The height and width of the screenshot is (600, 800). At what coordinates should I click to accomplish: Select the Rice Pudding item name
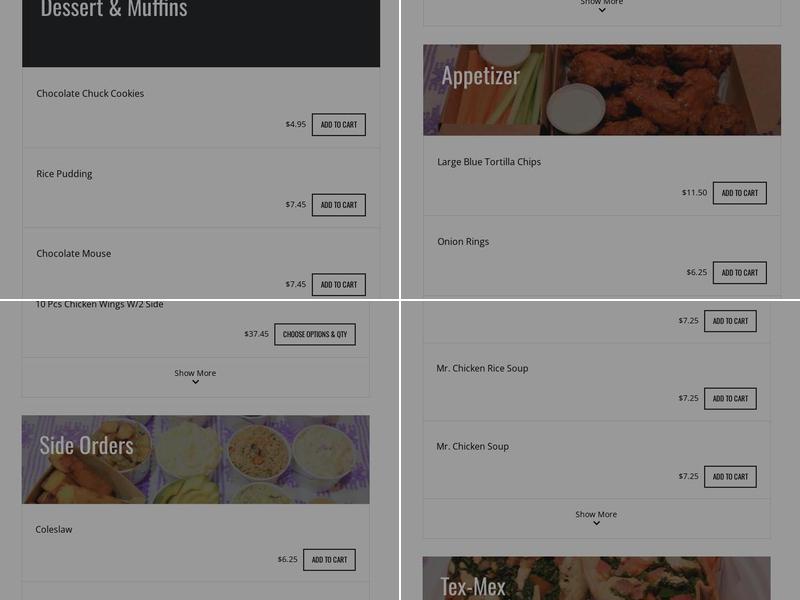coord(64,174)
